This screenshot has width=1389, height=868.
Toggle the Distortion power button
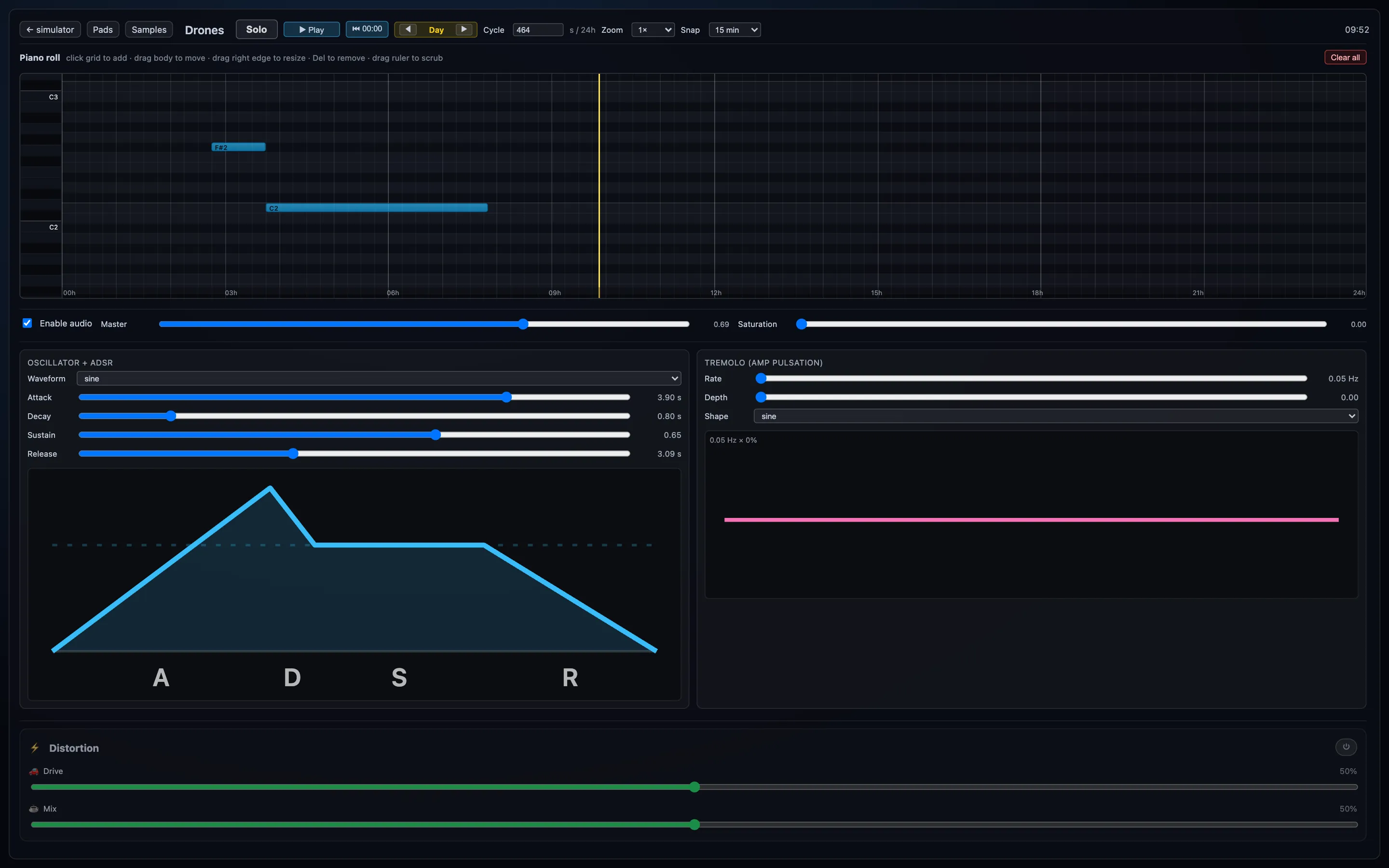click(1346, 747)
